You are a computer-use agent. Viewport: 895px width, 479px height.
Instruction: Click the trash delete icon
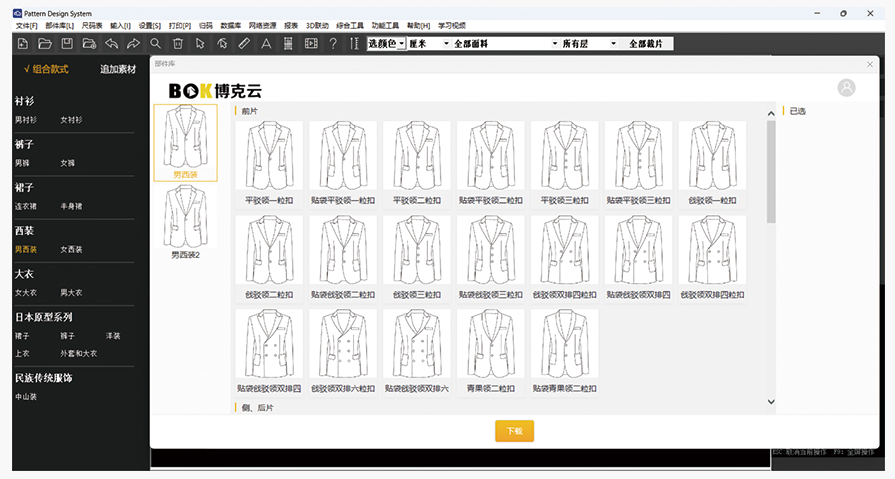[177, 44]
